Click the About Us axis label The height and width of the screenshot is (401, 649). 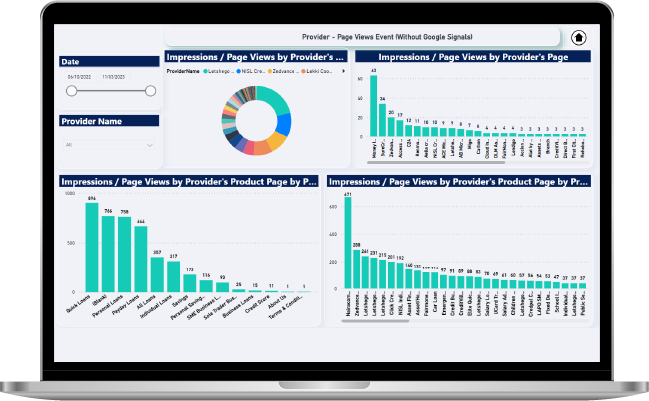click(x=276, y=301)
